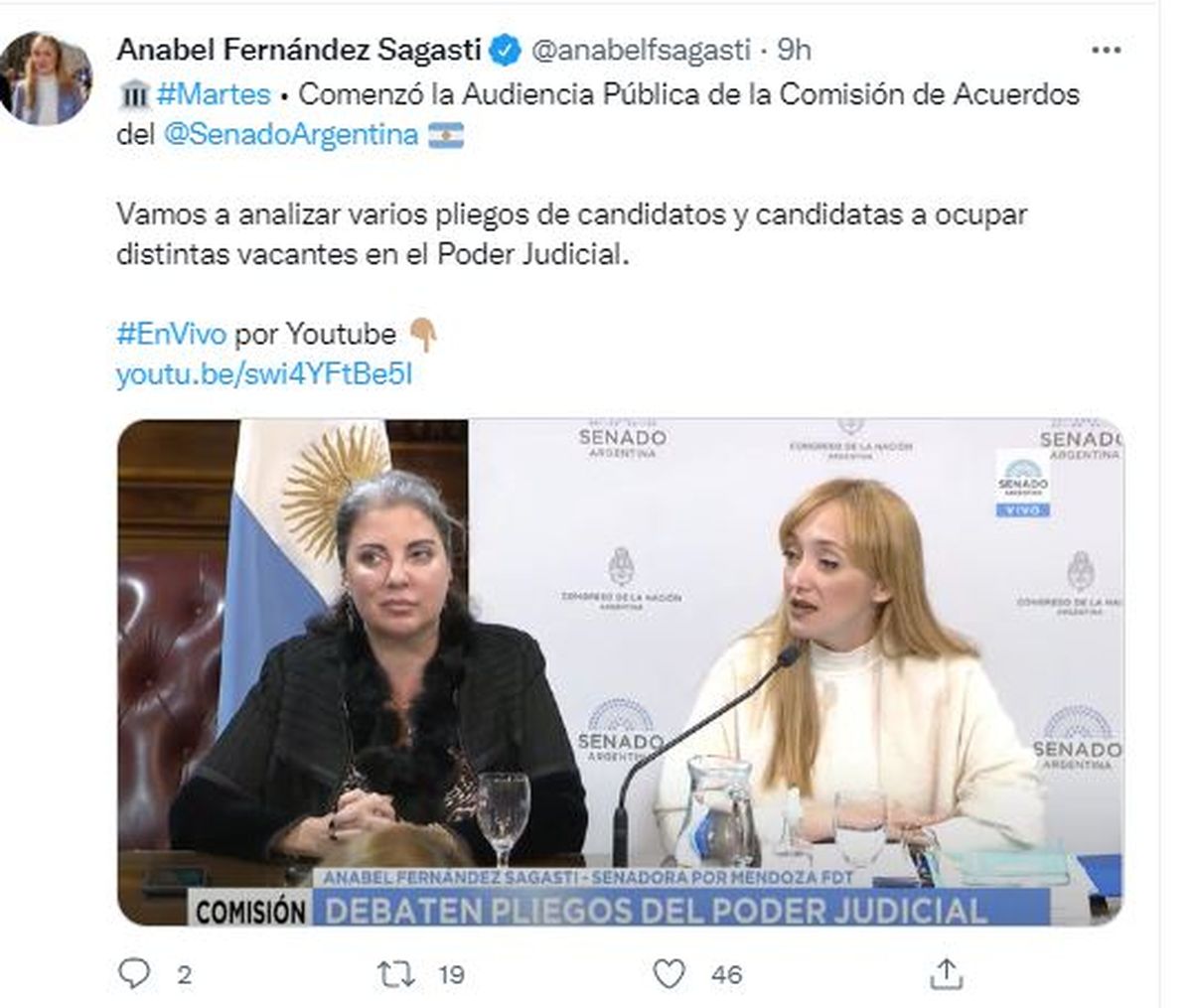Click the likes count 46
The width and height of the screenshot is (1192, 1008).
[727, 974]
